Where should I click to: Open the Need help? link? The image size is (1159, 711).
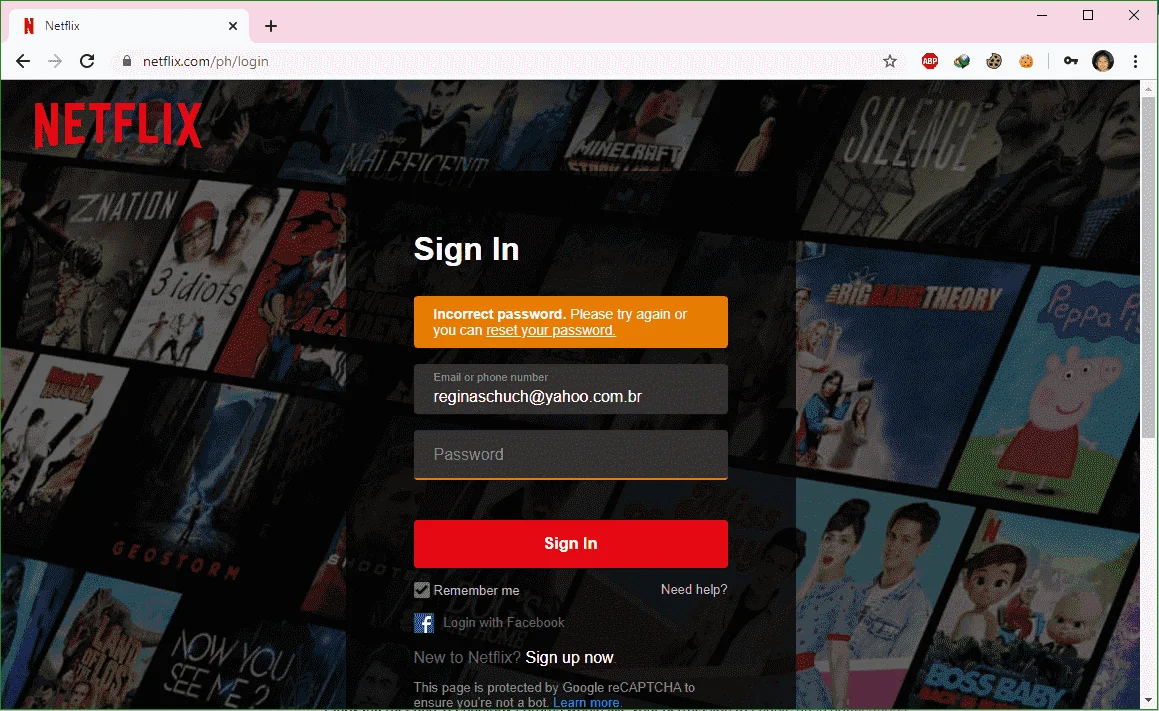pos(694,589)
